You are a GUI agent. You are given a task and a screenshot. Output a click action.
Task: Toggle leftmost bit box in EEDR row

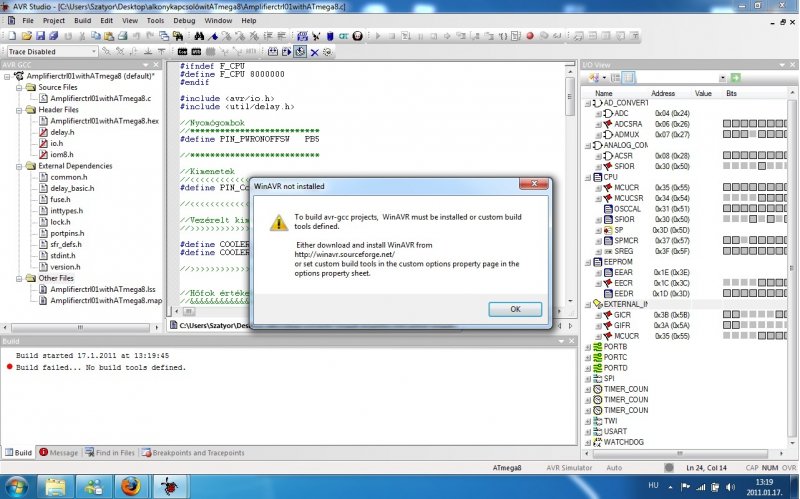pyautogui.click(x=727, y=293)
